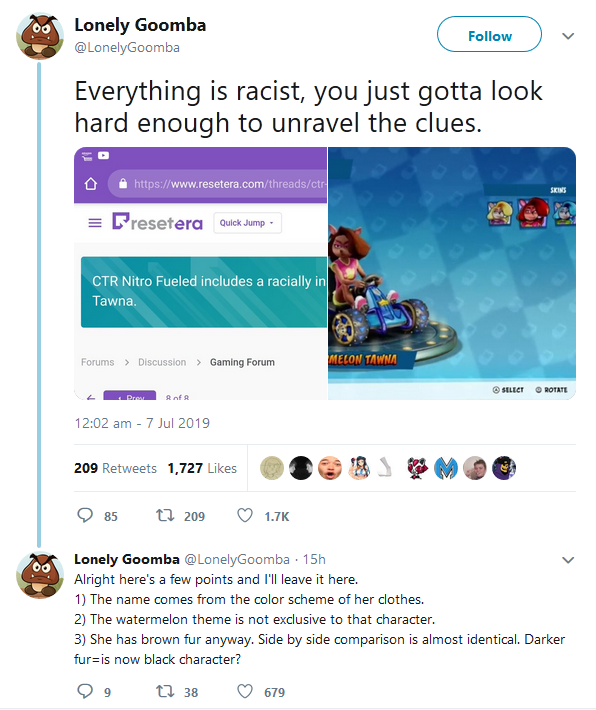Open the resetera screenshot image
596x710 pixels.
200,273
